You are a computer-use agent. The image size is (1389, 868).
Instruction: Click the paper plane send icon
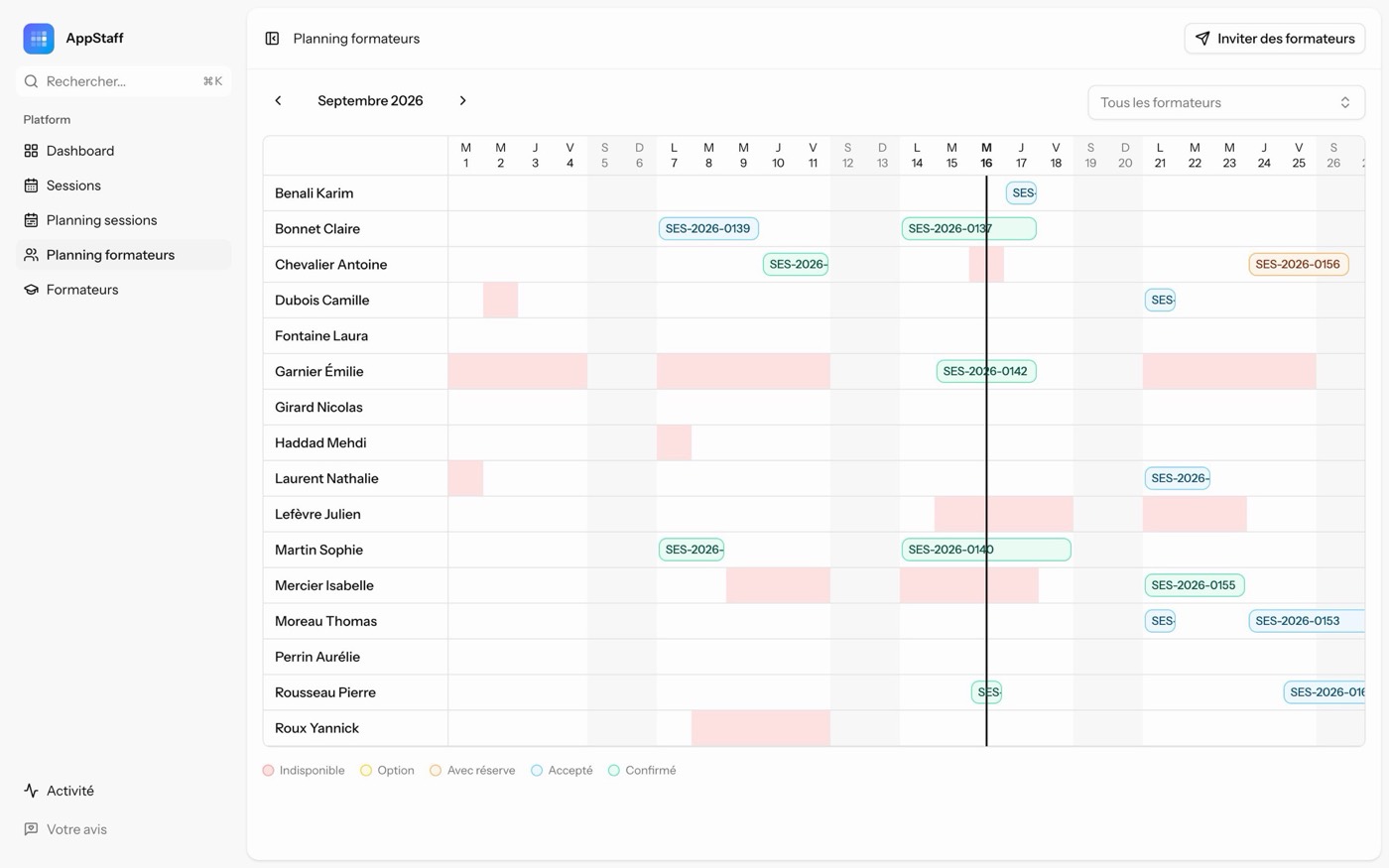[x=1202, y=39]
